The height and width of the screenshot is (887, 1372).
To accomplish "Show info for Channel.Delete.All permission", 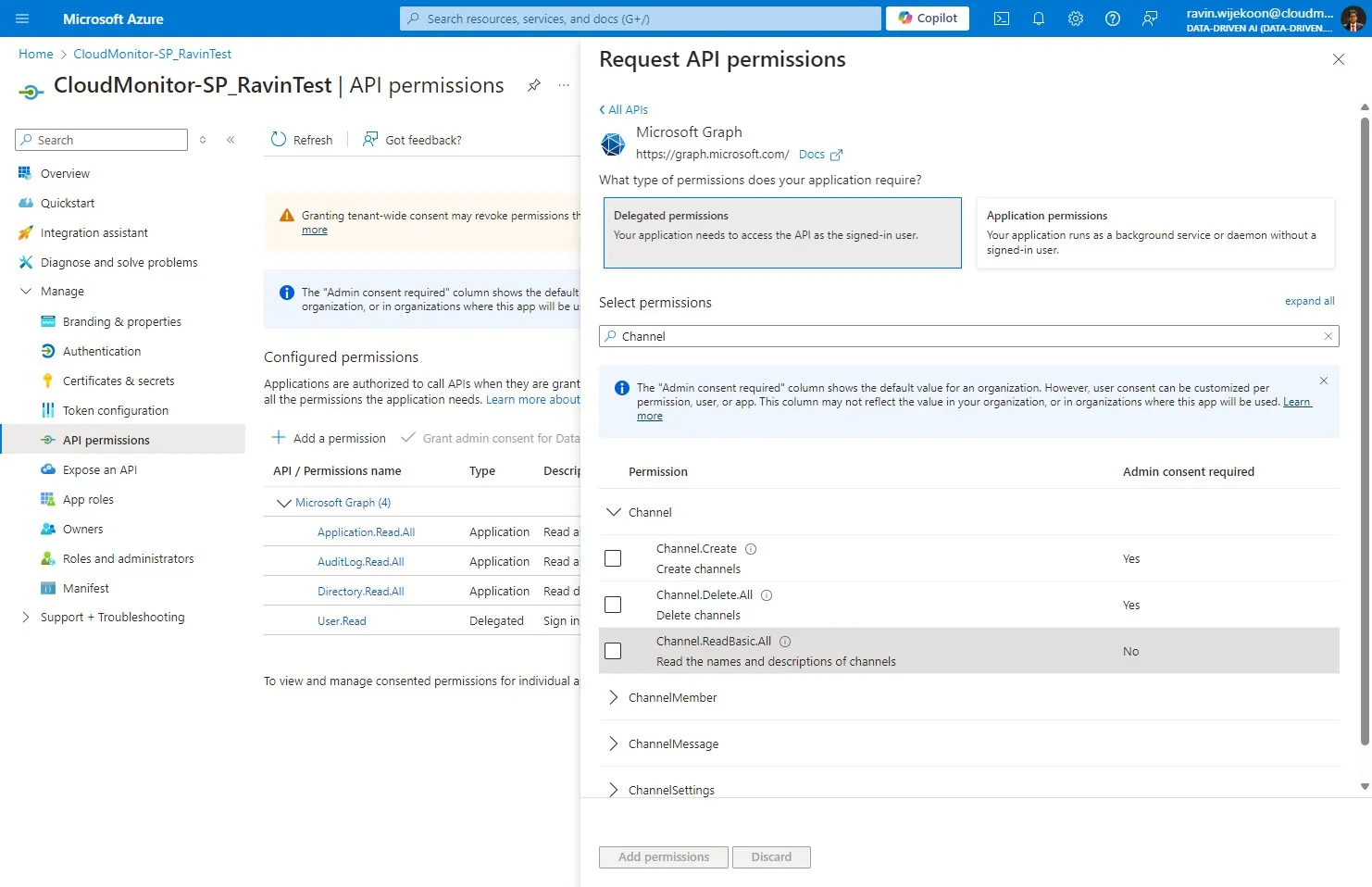I will click(767, 595).
